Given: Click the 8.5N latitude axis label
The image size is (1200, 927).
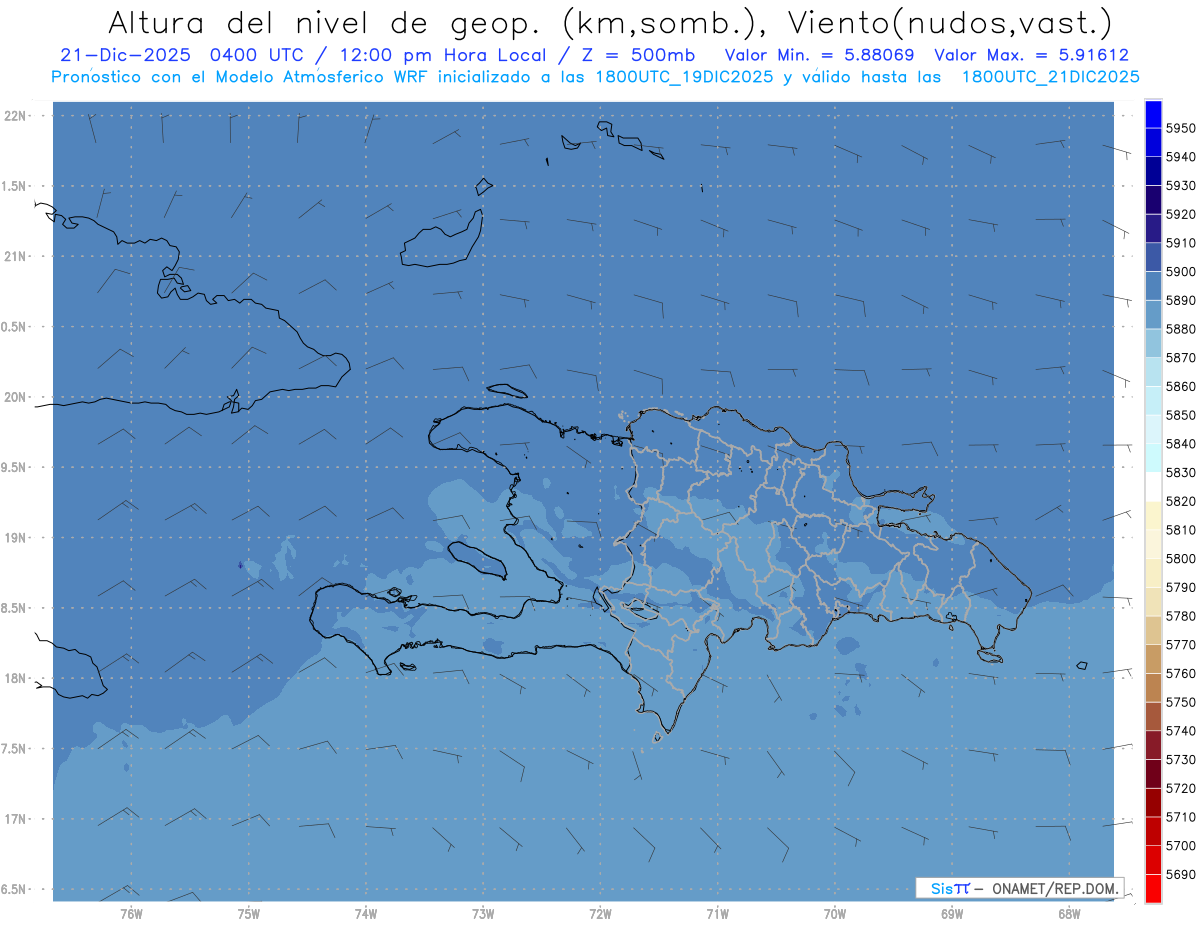Looking at the screenshot, I should click(x=15, y=608).
